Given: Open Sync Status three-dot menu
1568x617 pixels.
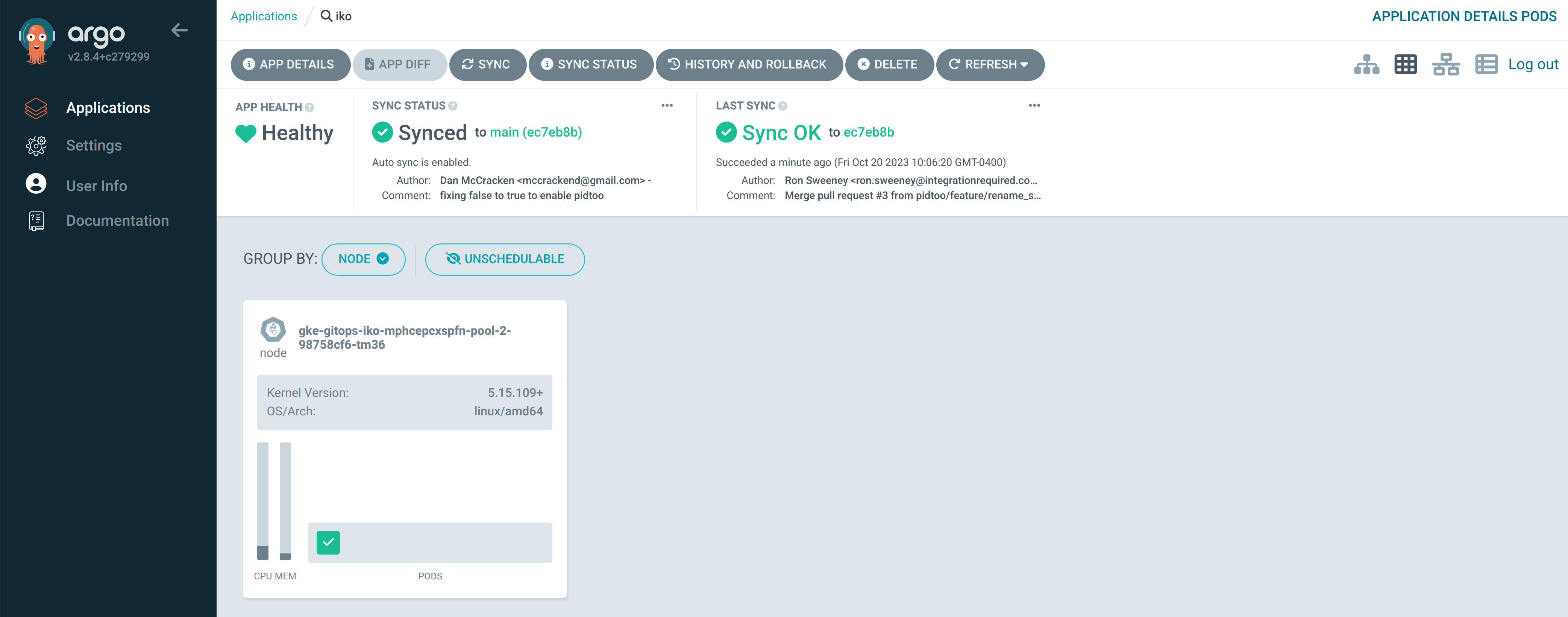Looking at the screenshot, I should point(667,105).
